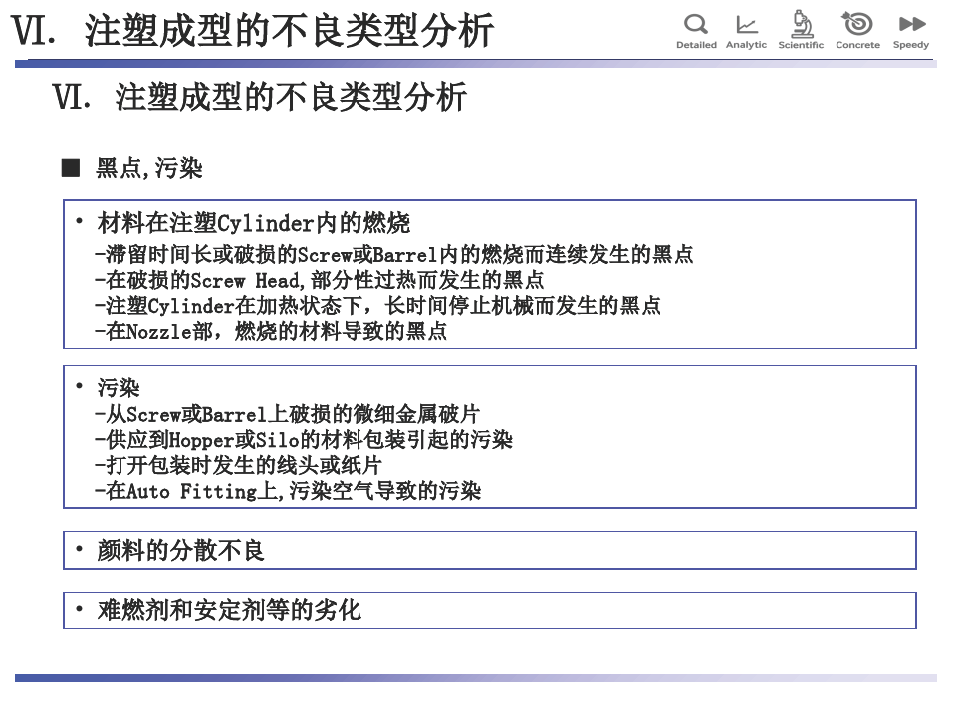Click the Scientific microscope icon
This screenshot has width=956, height=717.
801,24
